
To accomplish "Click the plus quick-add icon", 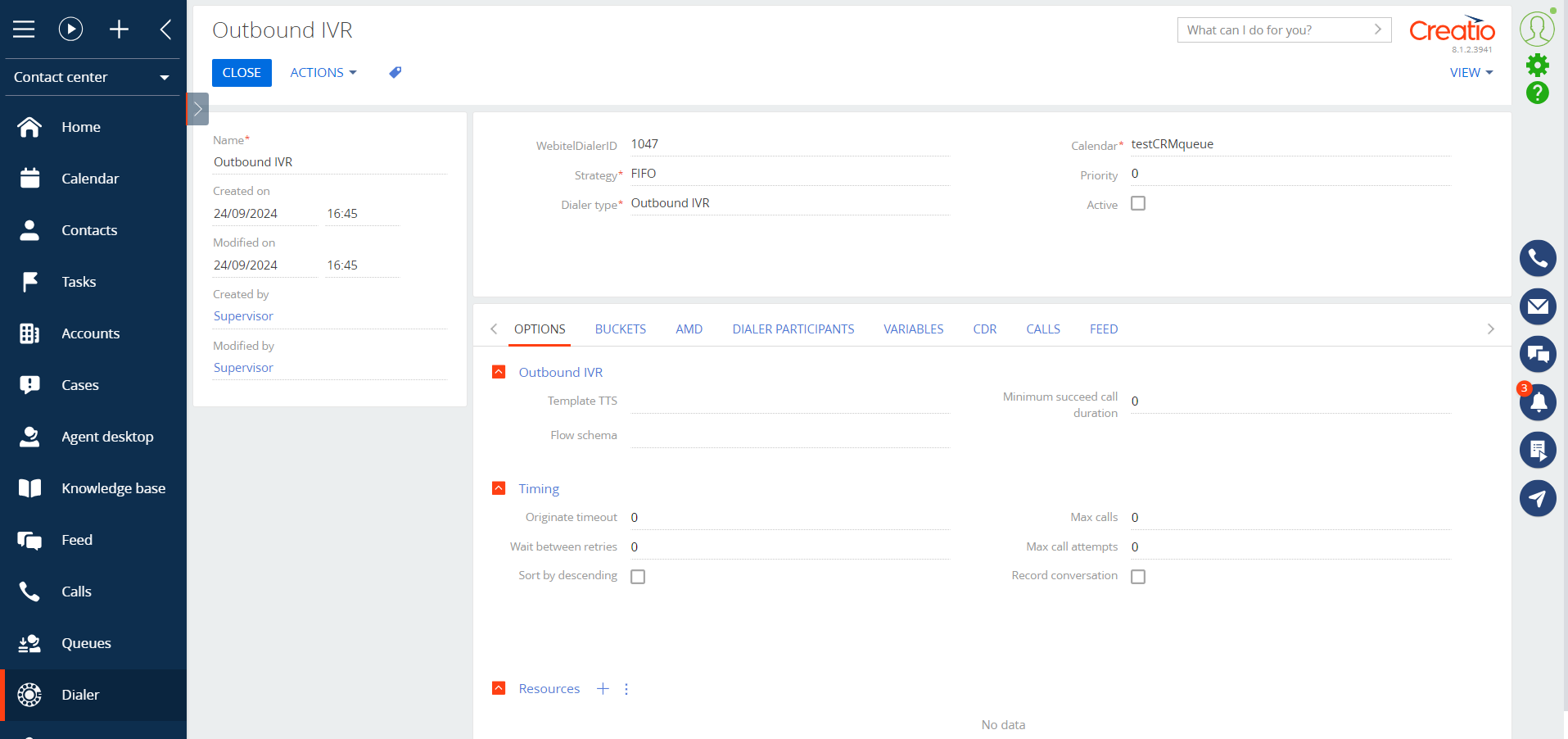I will (120, 29).
